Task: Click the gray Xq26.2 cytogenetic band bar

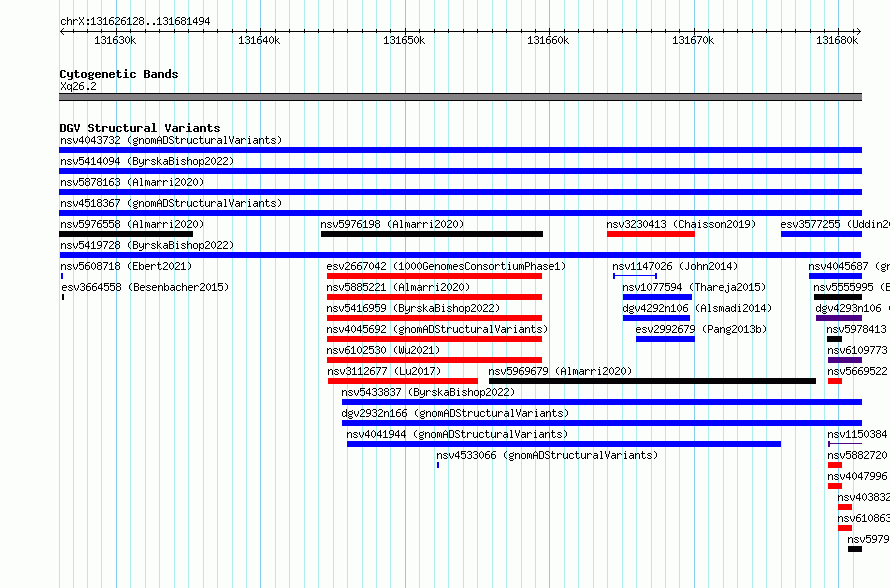Action: [x=460, y=97]
